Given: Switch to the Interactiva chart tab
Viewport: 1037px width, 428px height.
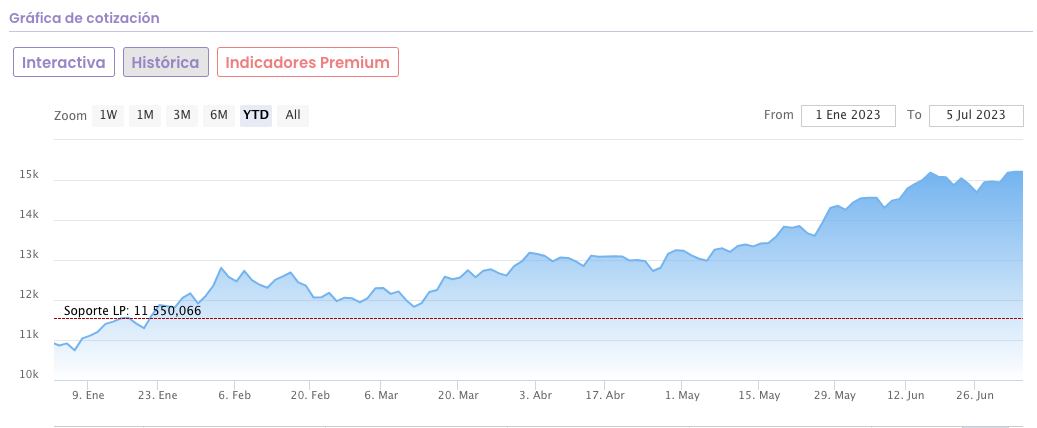Looking at the screenshot, I should click(64, 62).
